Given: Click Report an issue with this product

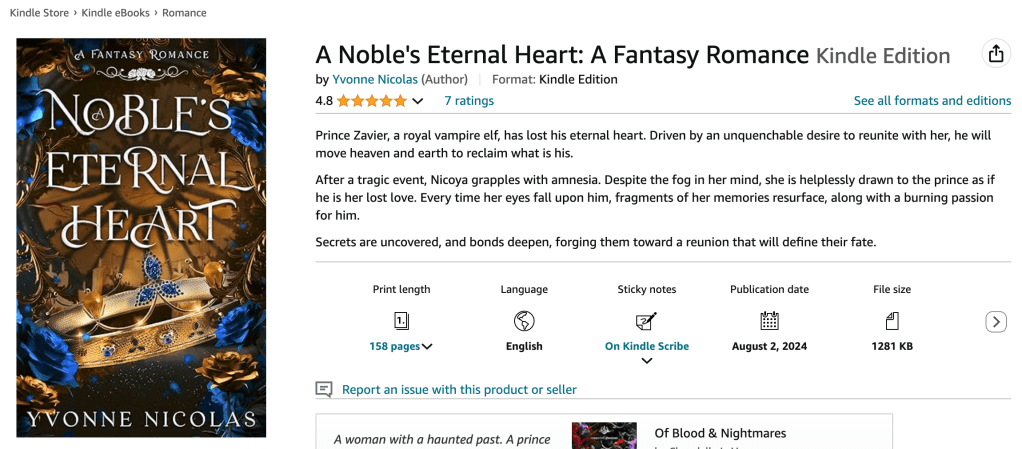Looking at the screenshot, I should pos(459,390).
